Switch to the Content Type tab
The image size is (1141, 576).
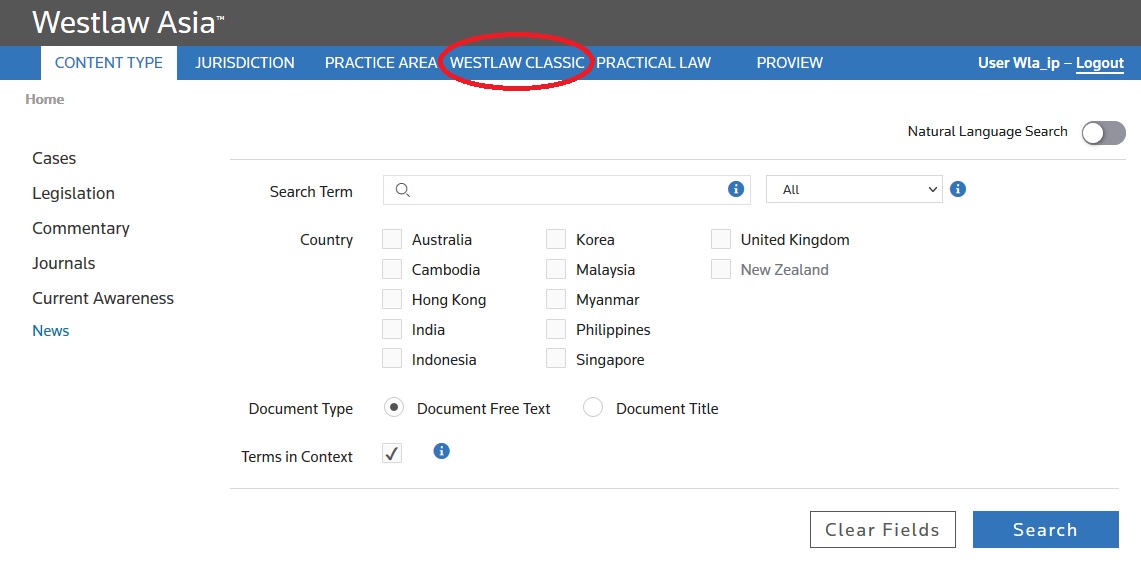tap(109, 63)
